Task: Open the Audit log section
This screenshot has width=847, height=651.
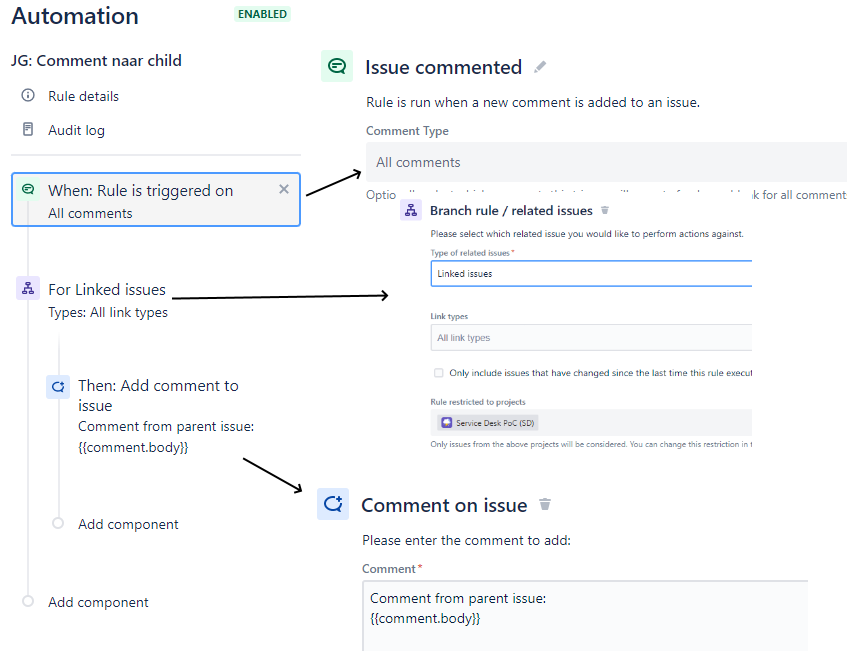Action: [76, 128]
